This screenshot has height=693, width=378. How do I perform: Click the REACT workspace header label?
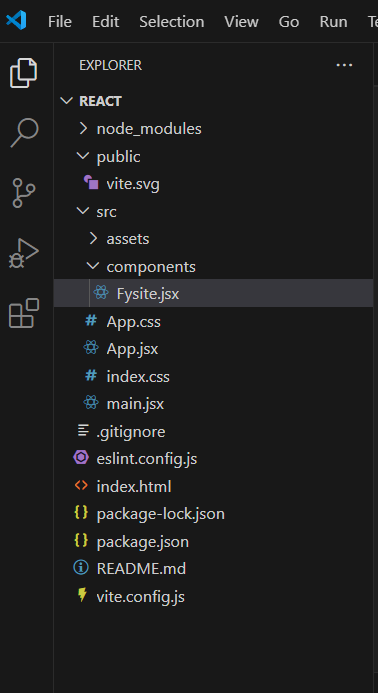click(x=100, y=101)
